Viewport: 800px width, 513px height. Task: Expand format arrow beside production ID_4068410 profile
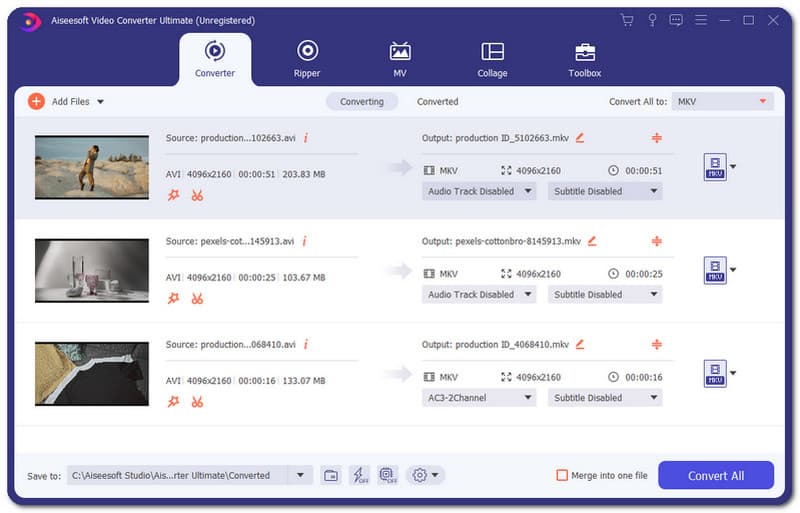click(x=733, y=373)
